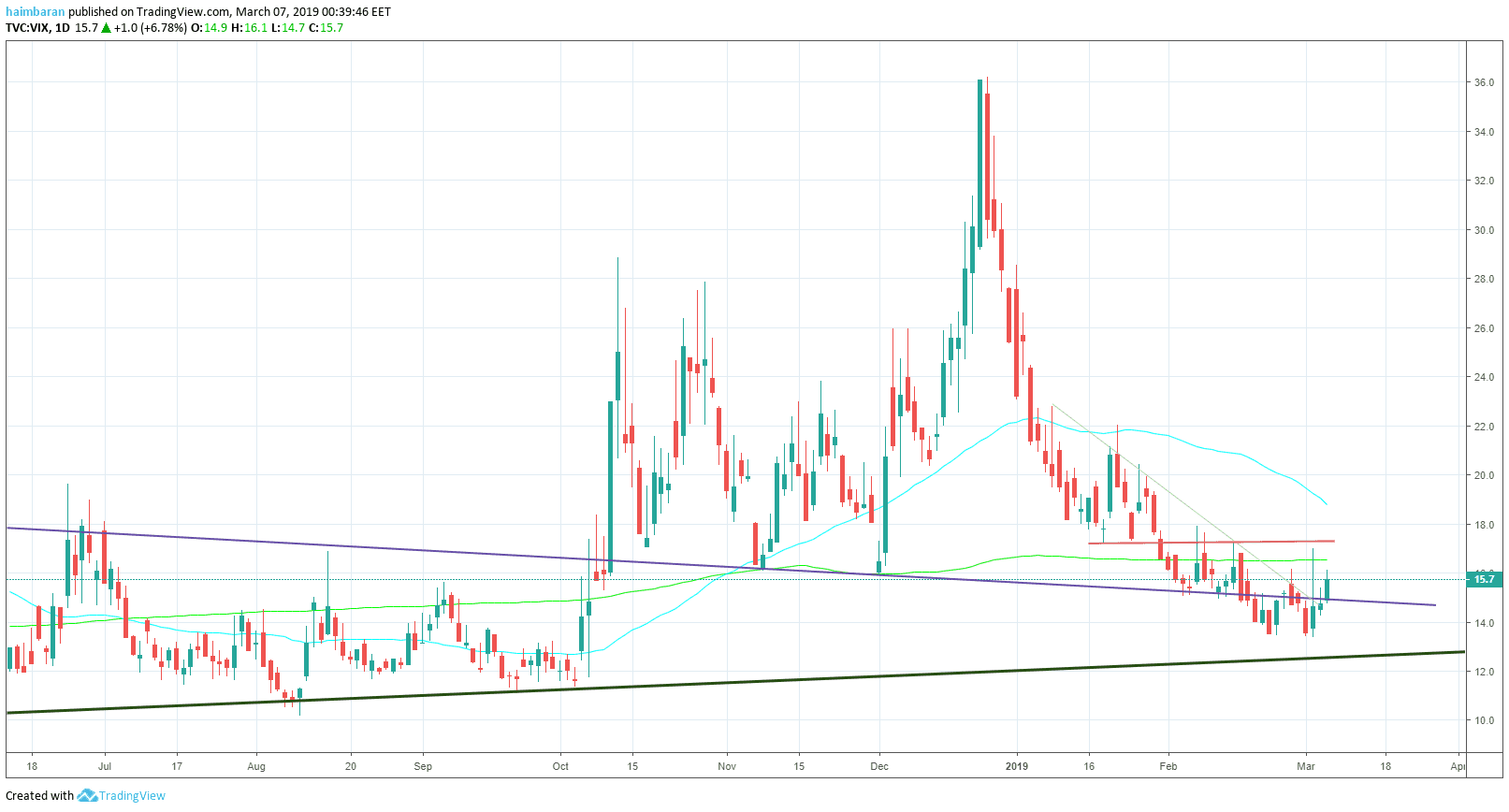The image size is (1509, 812).
Task: Click the H:16.1 high value
Action: point(249,28)
